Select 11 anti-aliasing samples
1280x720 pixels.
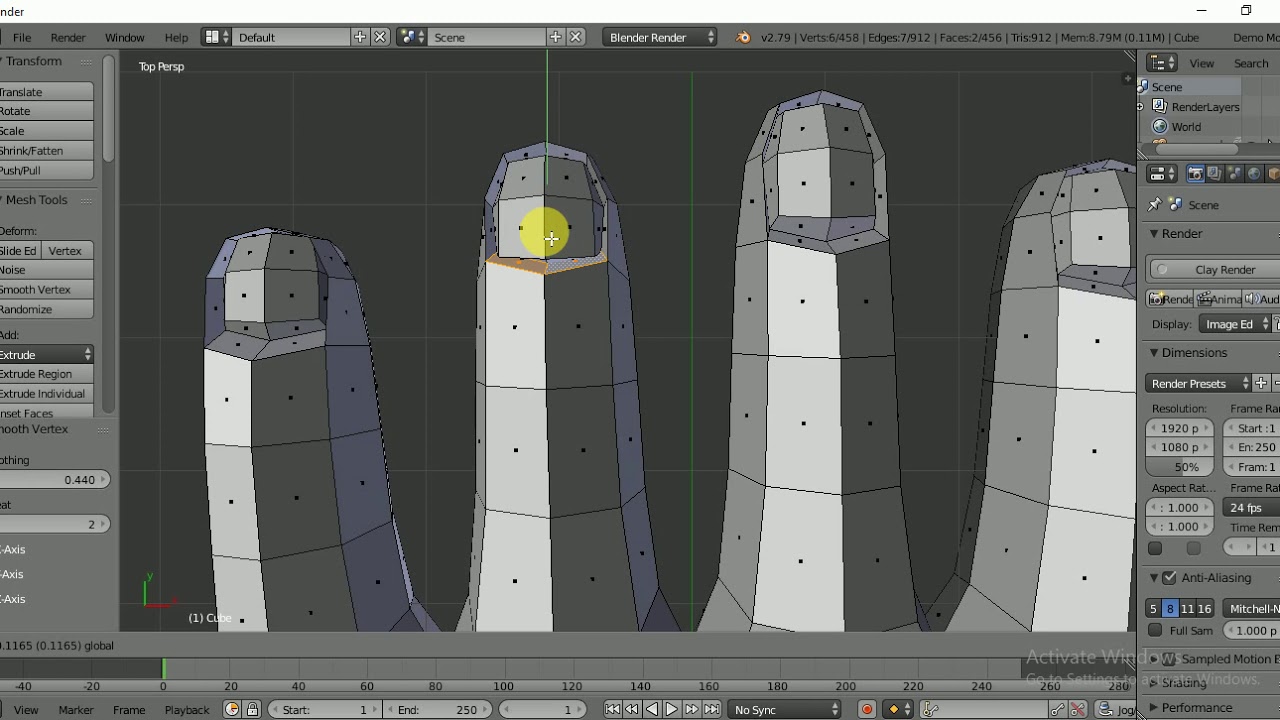pyautogui.click(x=1187, y=608)
